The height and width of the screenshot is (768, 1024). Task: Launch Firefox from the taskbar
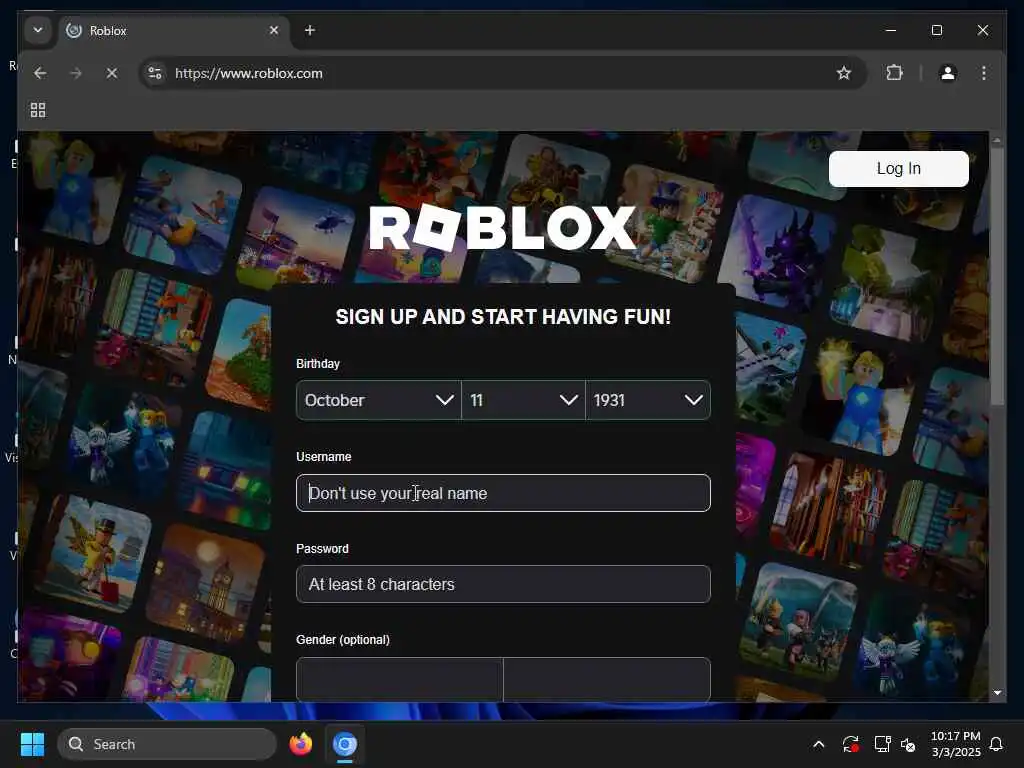tap(300, 744)
